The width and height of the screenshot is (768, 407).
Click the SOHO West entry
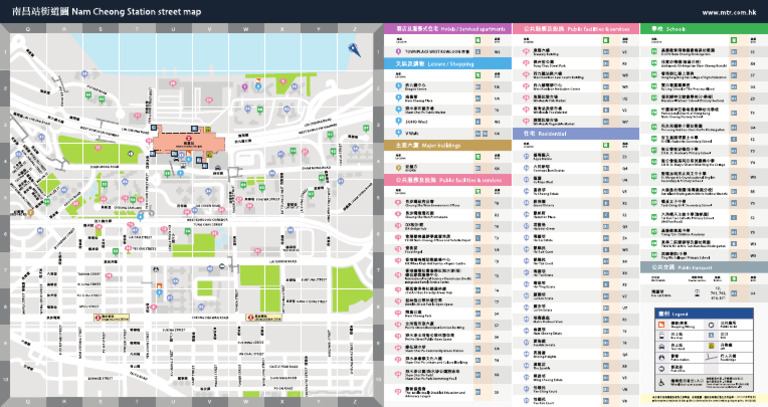[x=417, y=121]
